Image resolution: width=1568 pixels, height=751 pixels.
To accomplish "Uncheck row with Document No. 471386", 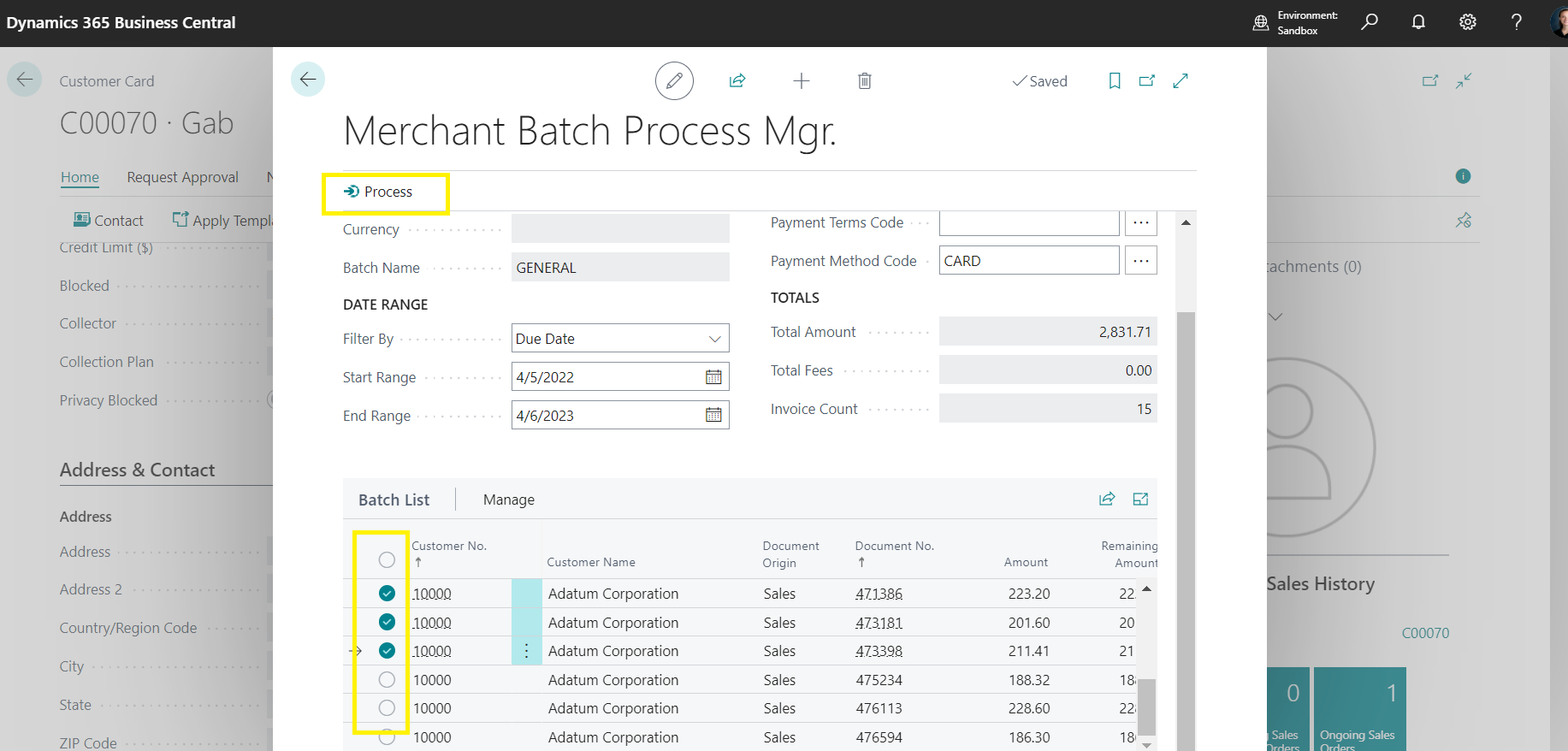I will [387, 594].
